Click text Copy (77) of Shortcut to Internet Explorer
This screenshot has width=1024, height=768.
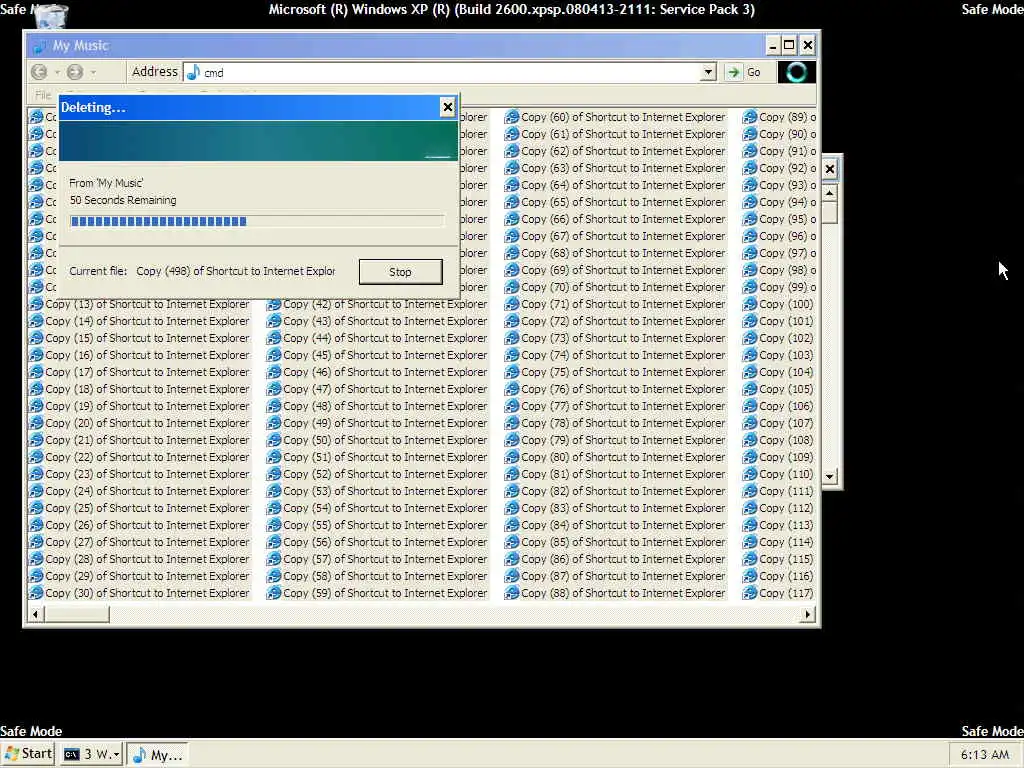tap(623, 406)
